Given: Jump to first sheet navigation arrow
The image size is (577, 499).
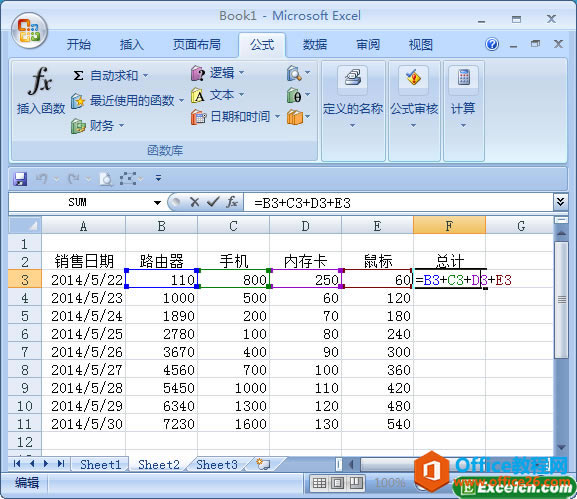Looking at the screenshot, I should tap(17, 464).
